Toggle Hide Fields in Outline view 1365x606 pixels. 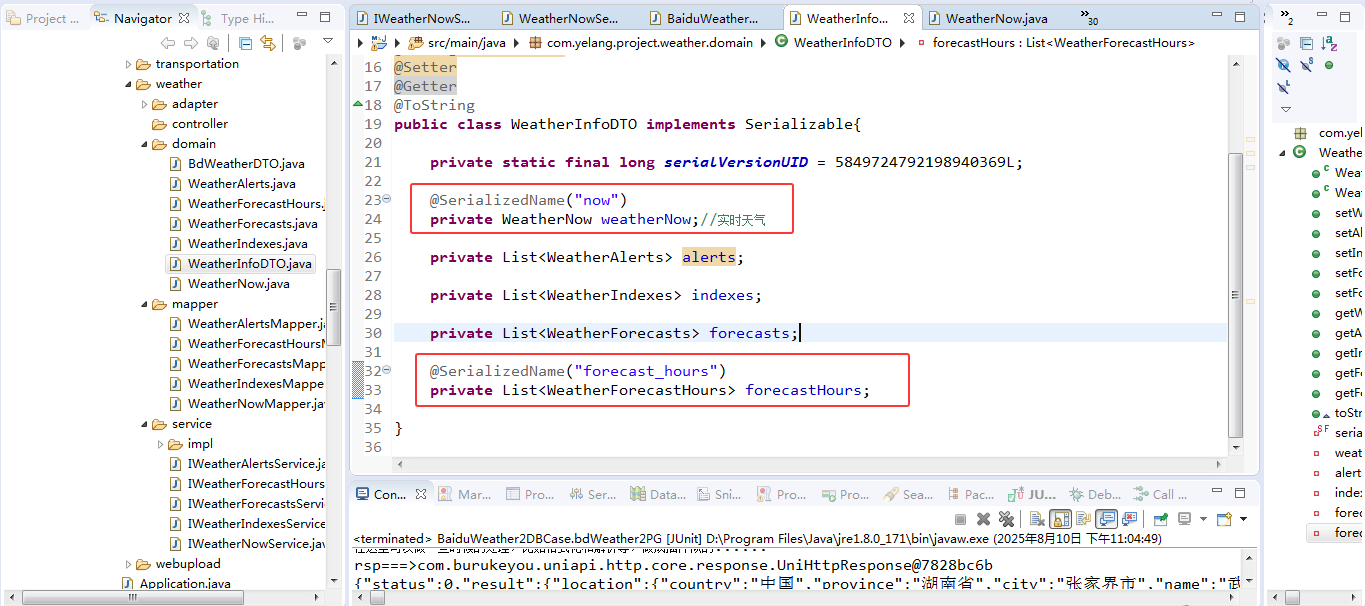[x=1284, y=65]
